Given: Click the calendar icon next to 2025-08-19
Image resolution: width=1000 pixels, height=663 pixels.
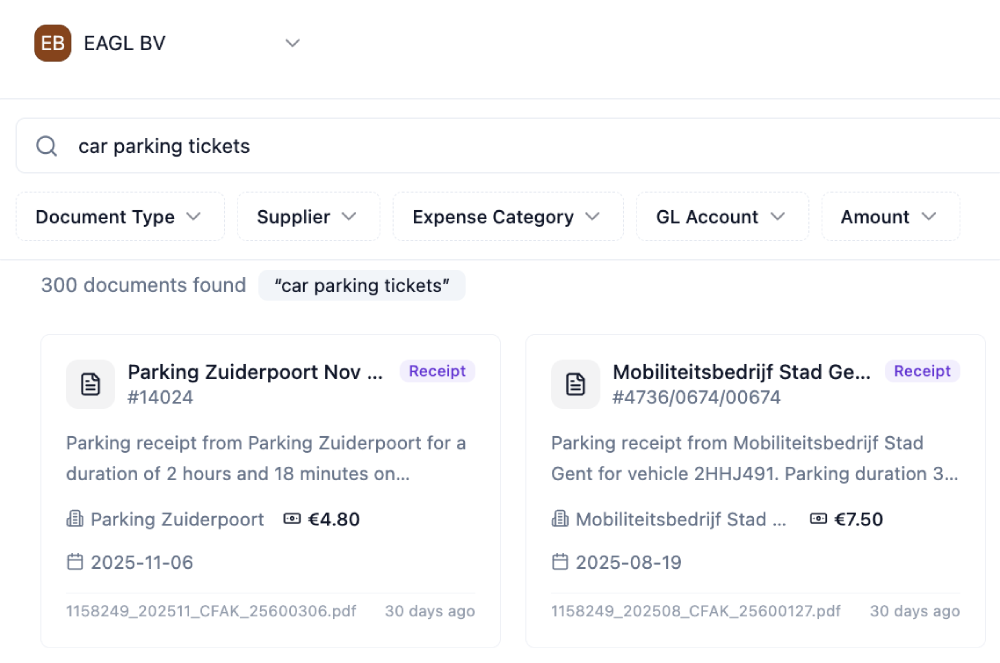Looking at the screenshot, I should coord(560,562).
